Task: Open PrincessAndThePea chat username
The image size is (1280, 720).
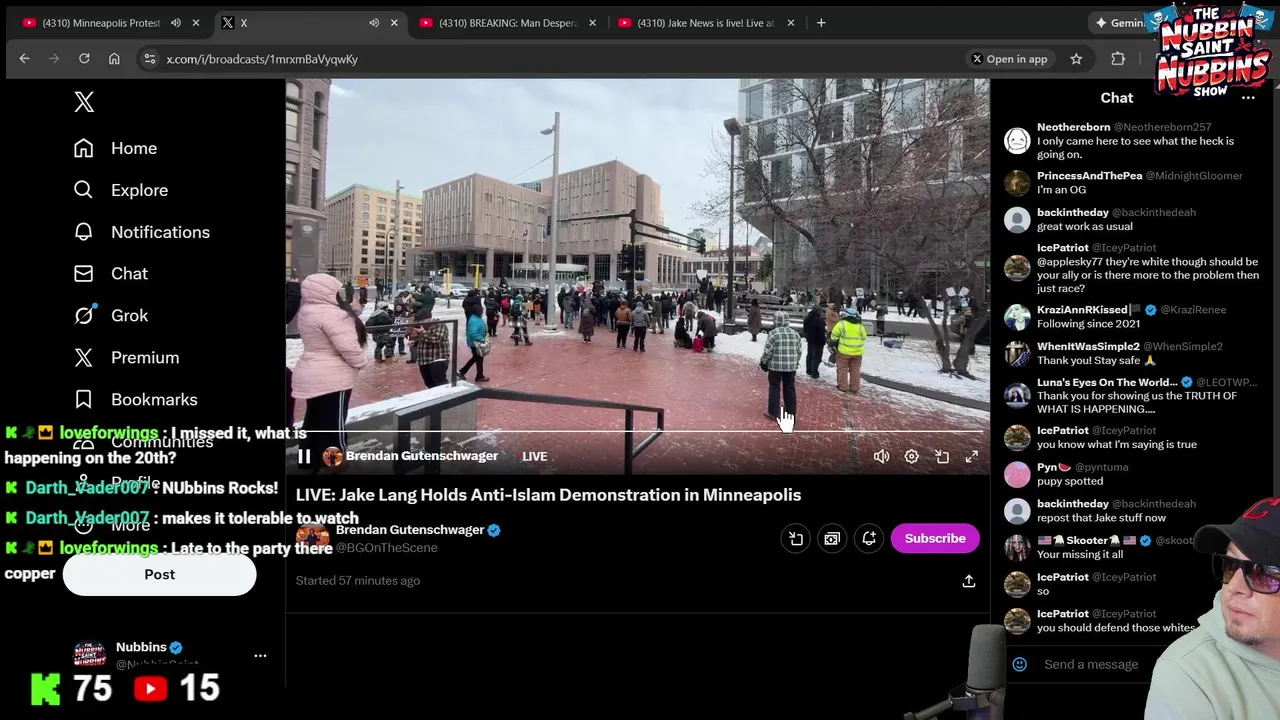Action: click(1089, 176)
